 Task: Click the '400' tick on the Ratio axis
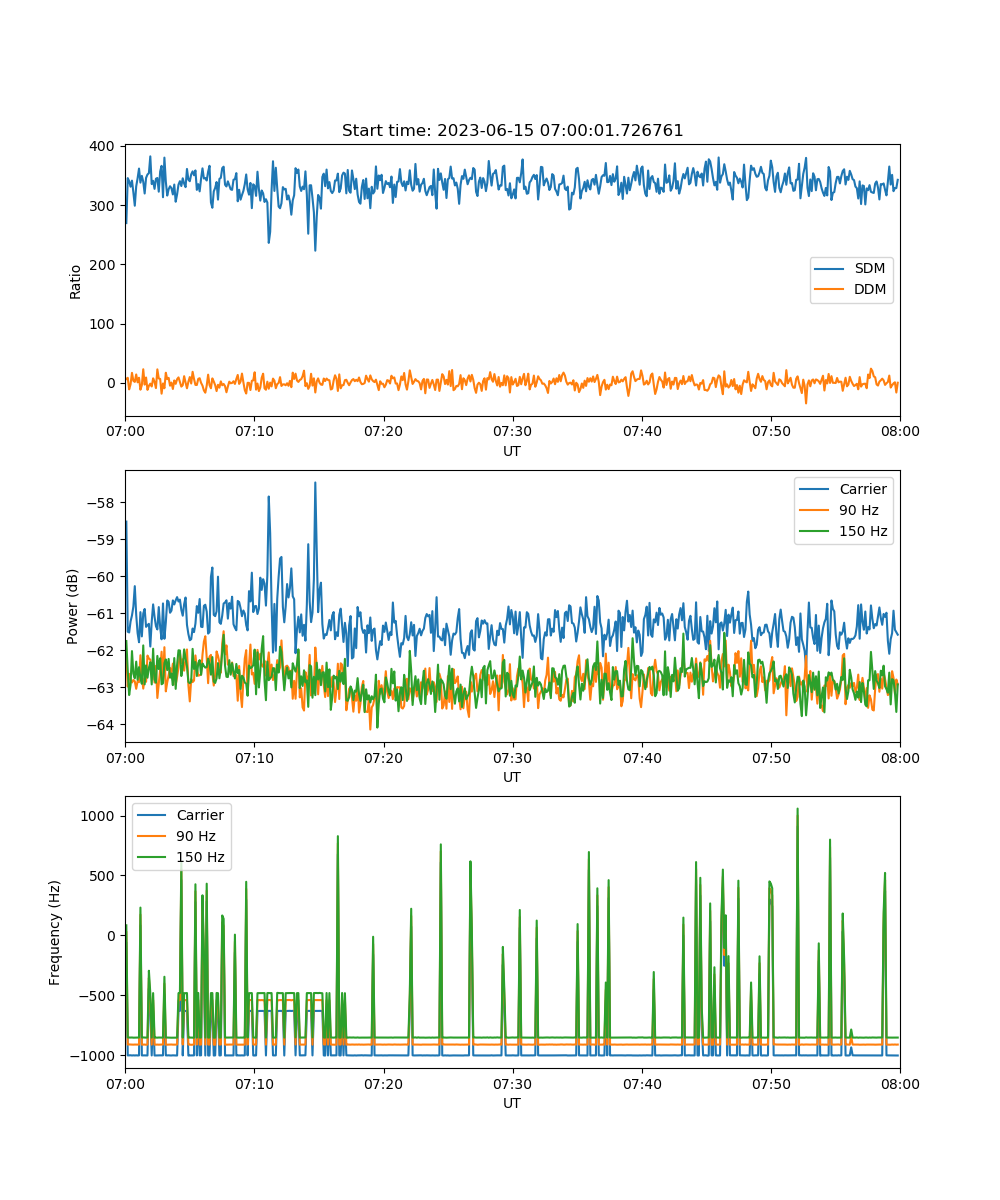(x=104, y=146)
